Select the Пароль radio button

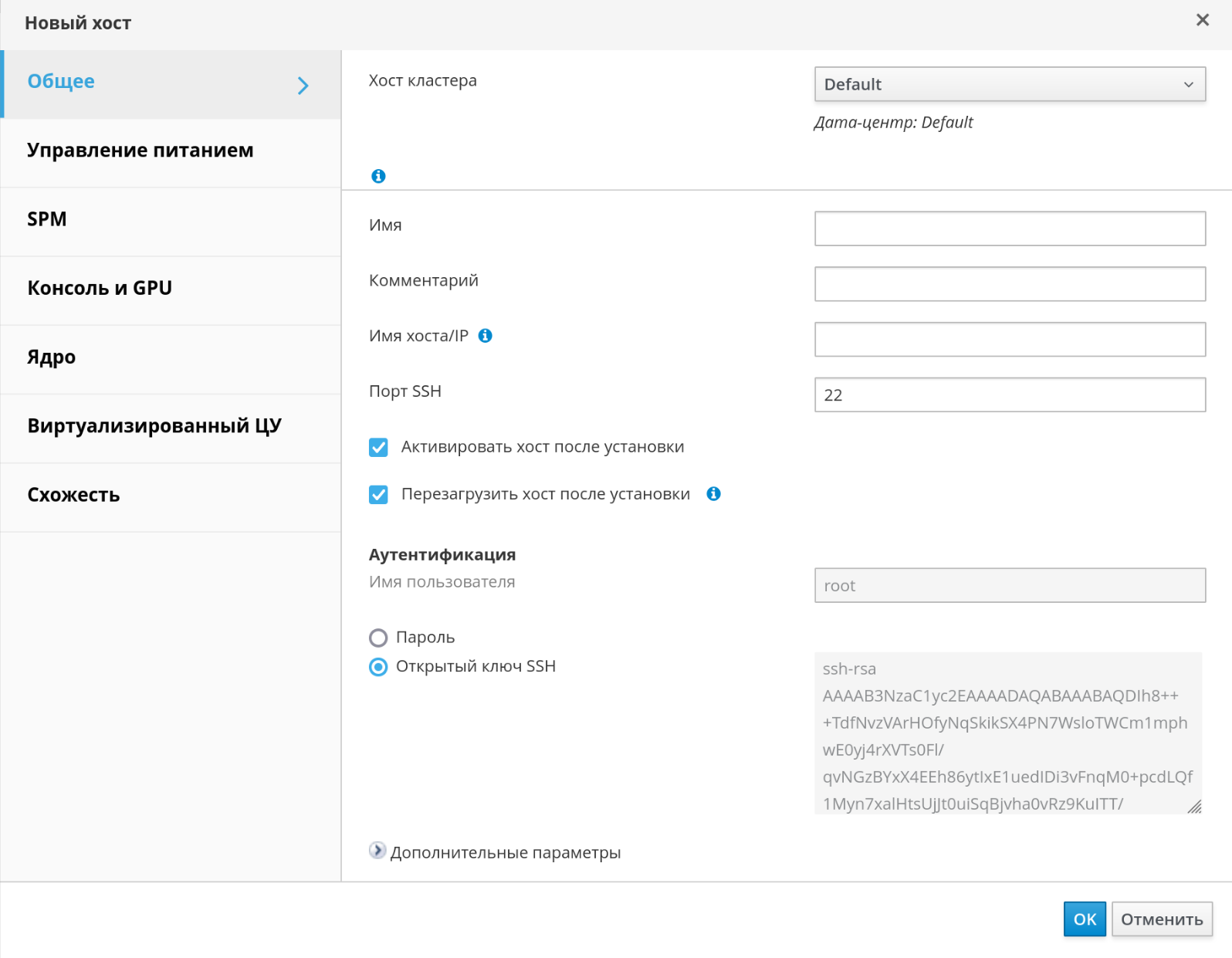tap(378, 638)
